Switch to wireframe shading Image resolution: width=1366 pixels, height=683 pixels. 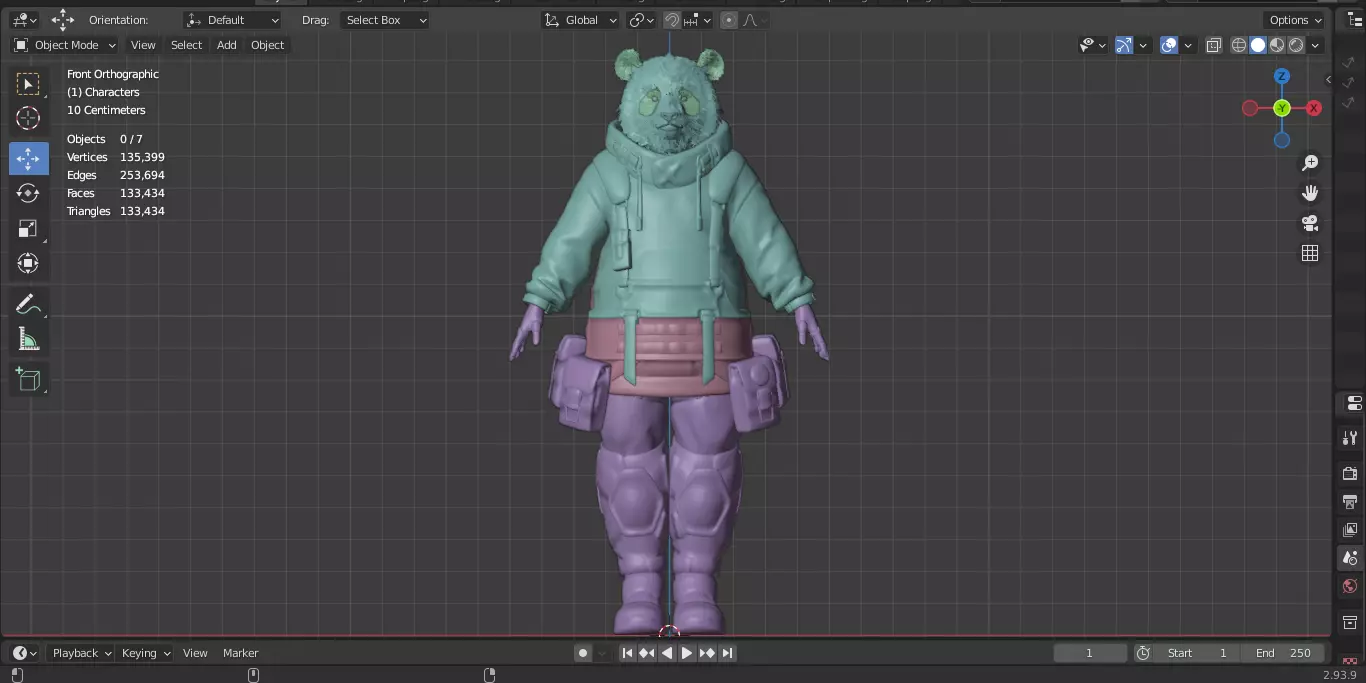point(1239,45)
